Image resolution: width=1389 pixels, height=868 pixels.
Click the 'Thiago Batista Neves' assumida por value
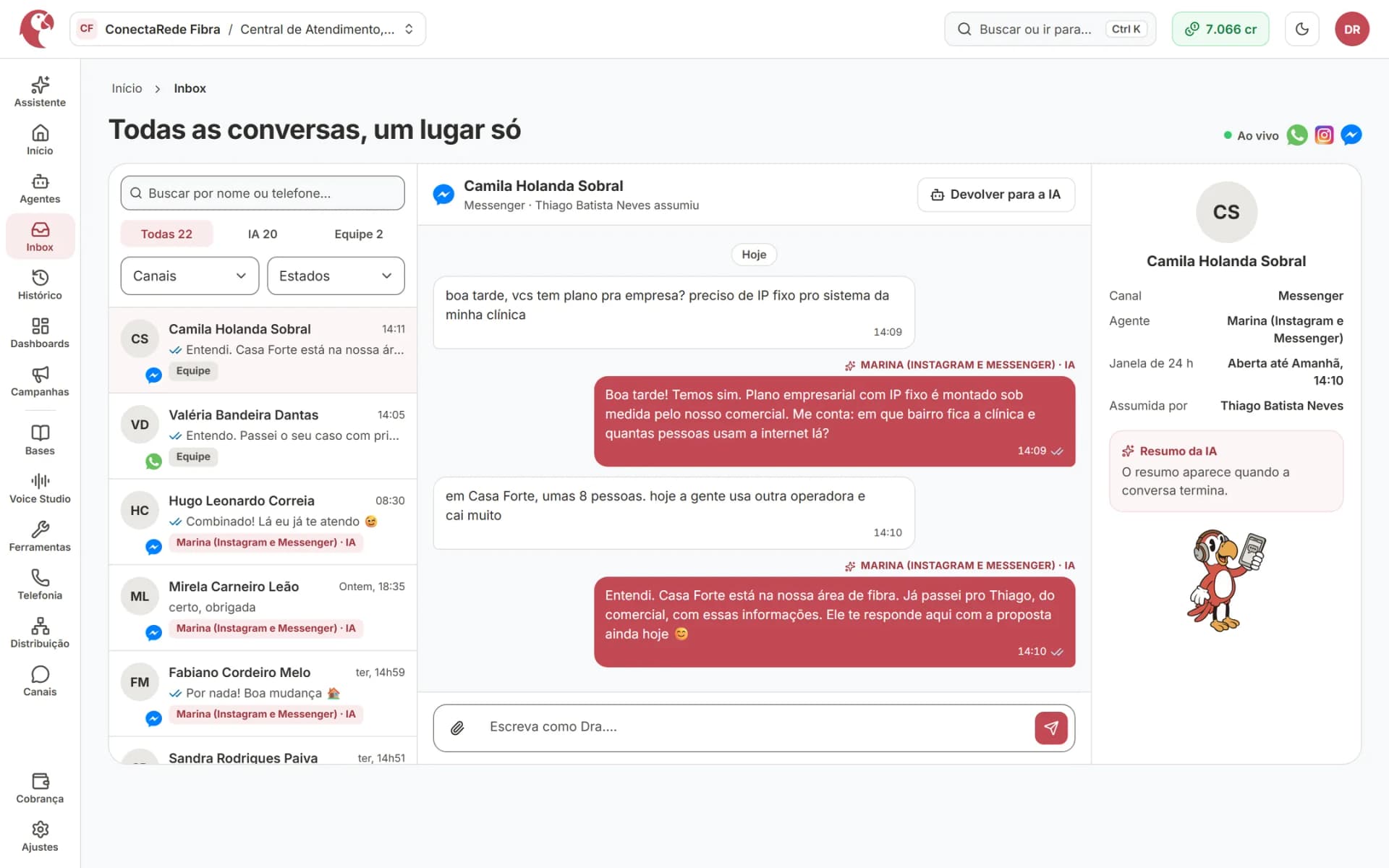1281,406
